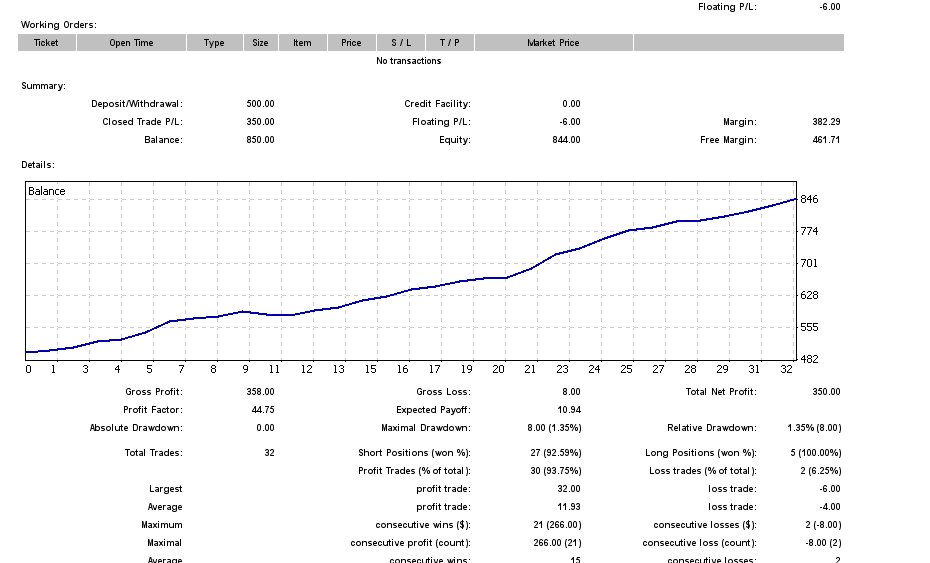930x563 pixels.
Task: Click the Total Net Profit label
Action: pos(721,392)
